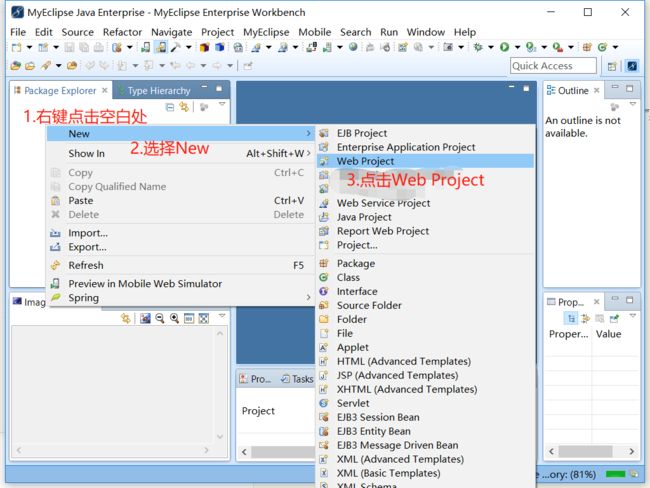Screen dimensions: 650x488
Task: Click Zoom In icon in Image Preview panel
Action: click(175, 318)
